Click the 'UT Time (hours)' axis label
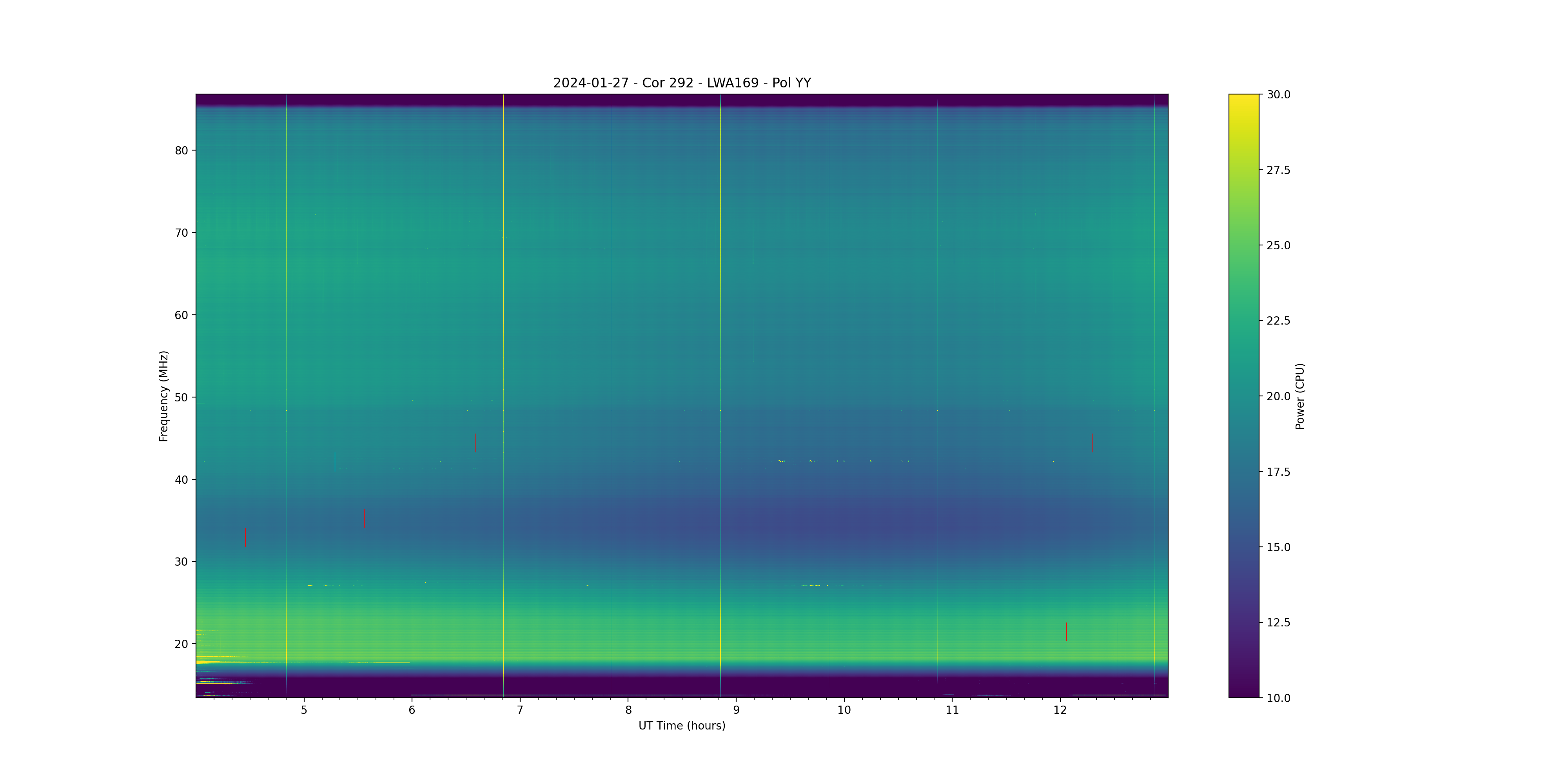This screenshot has height=784, width=1568. pos(682,726)
